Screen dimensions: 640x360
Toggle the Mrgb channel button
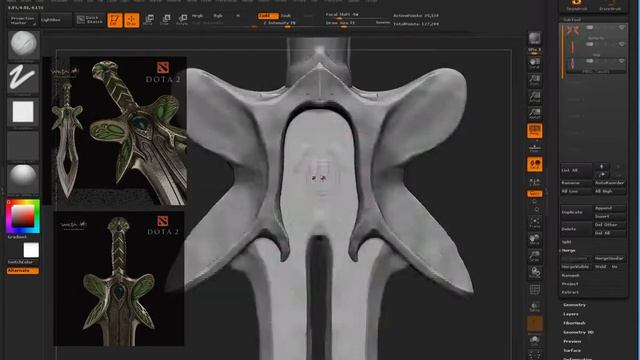[198, 16]
